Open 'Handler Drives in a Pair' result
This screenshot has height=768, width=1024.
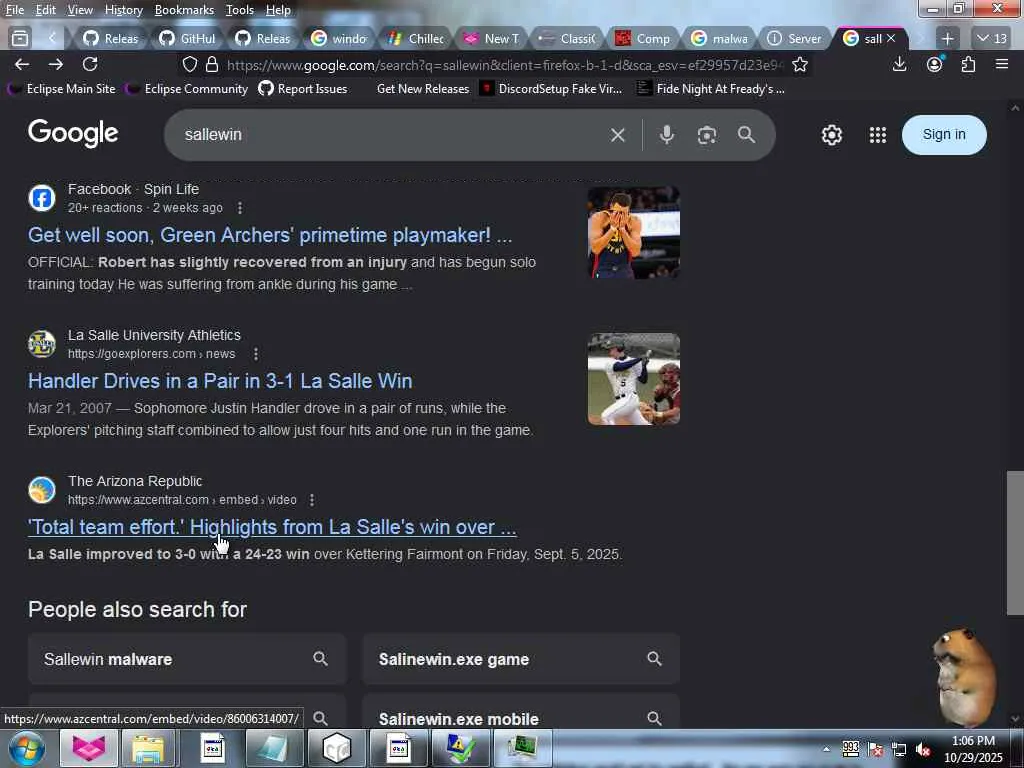click(x=220, y=381)
